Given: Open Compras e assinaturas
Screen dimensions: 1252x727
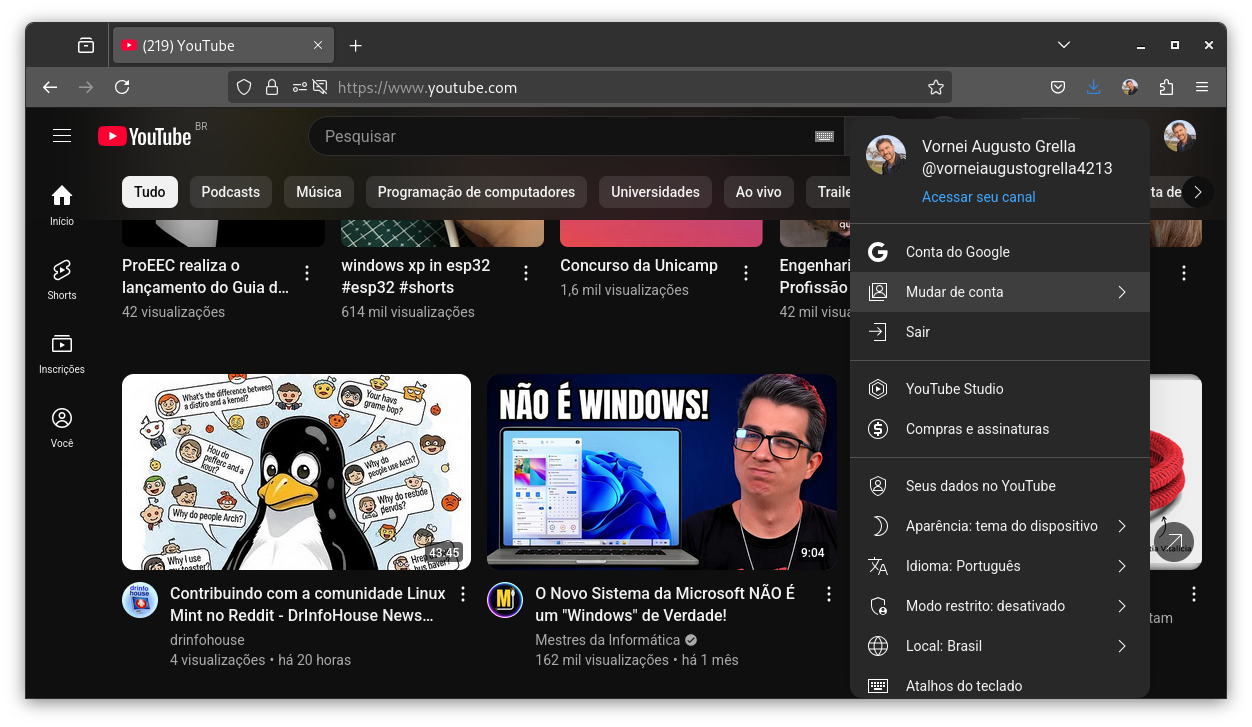Looking at the screenshot, I should tap(1000, 429).
